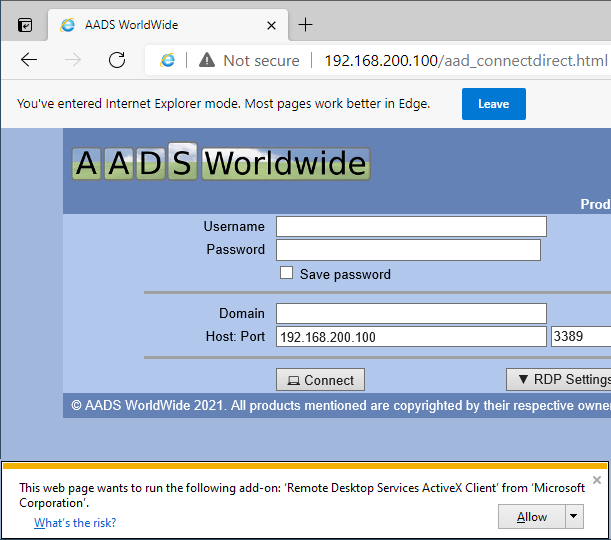Screen dimensions: 611x540
Task: Dismiss the add-on notification bar
Action: 597,480
